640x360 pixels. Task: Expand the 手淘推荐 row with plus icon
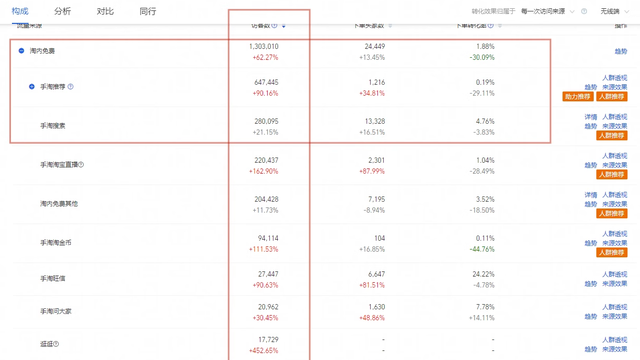pyautogui.click(x=31, y=87)
